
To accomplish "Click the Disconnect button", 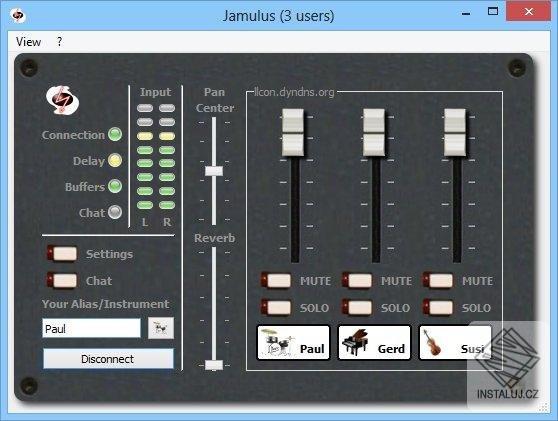I will (x=108, y=358).
